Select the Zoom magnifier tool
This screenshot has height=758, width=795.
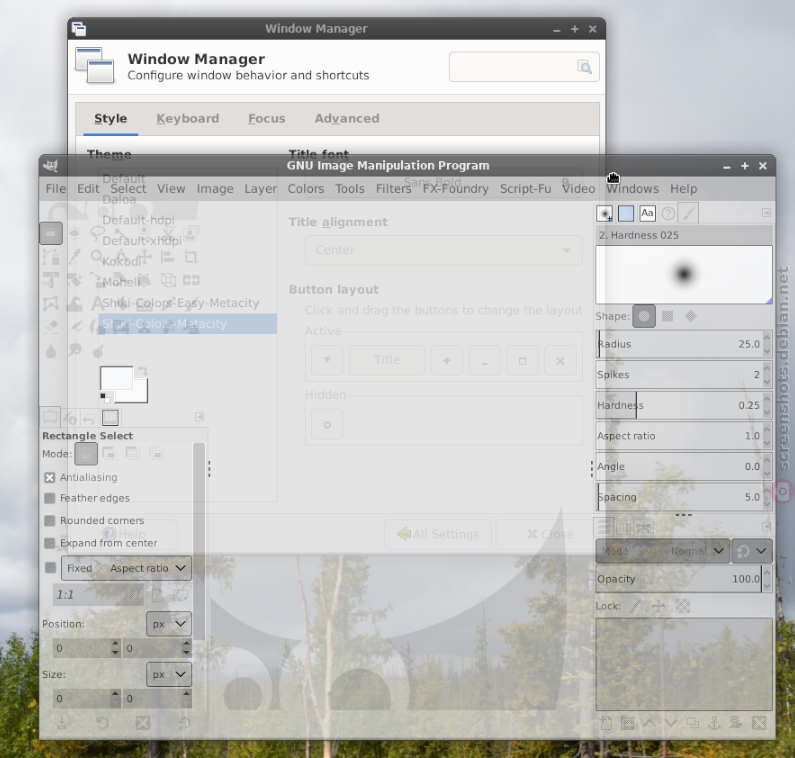tap(96, 257)
